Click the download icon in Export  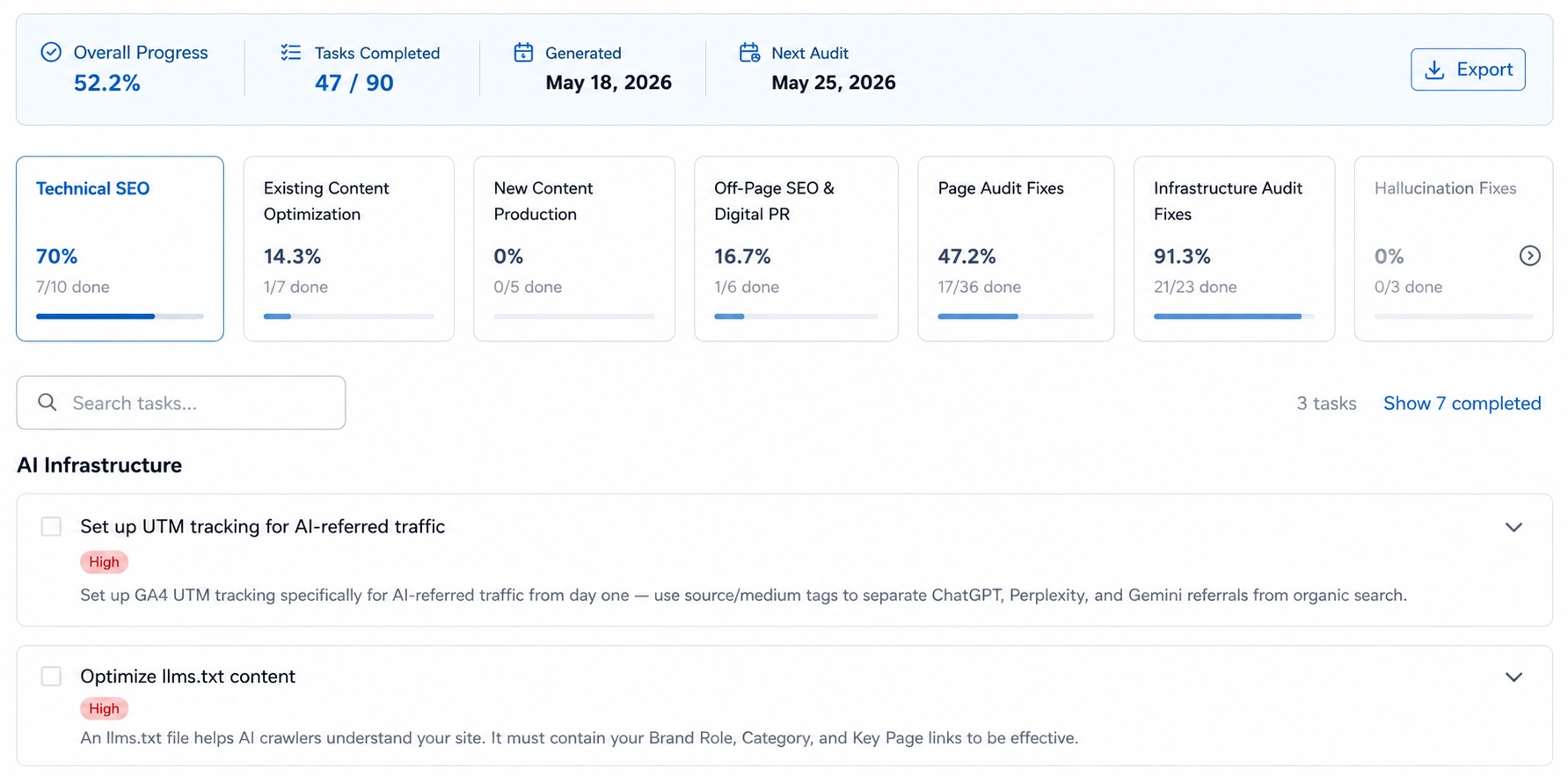1434,70
